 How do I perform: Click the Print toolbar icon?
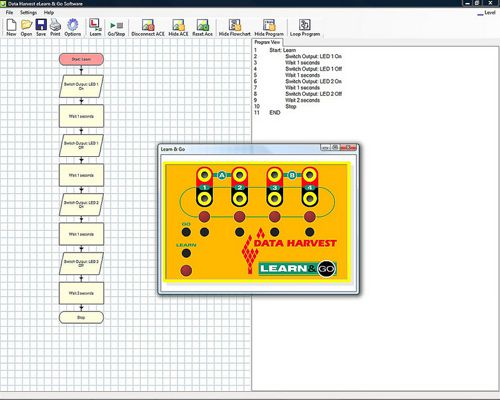(x=55, y=27)
